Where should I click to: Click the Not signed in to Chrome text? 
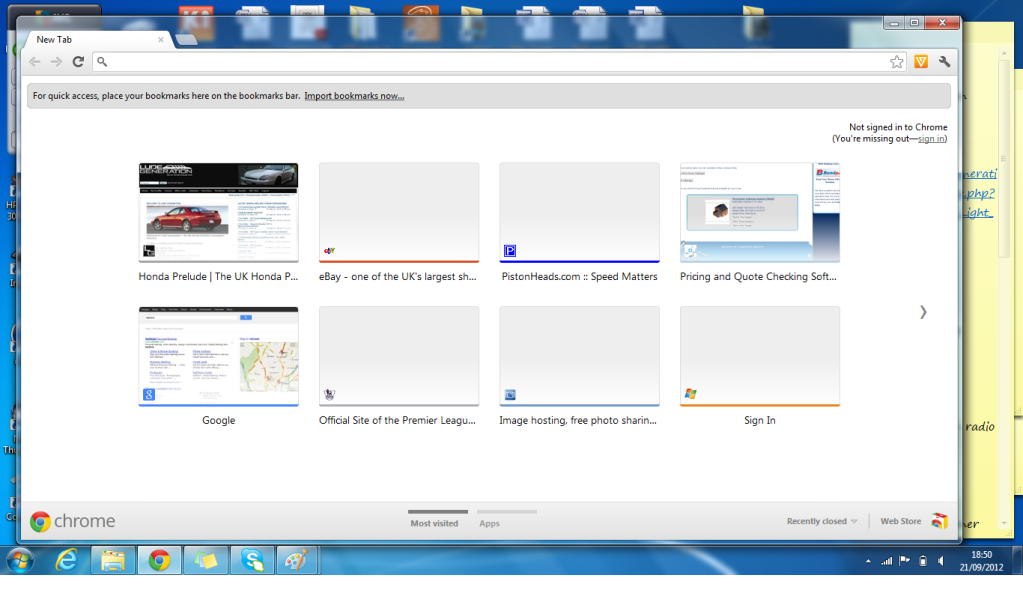(x=898, y=127)
